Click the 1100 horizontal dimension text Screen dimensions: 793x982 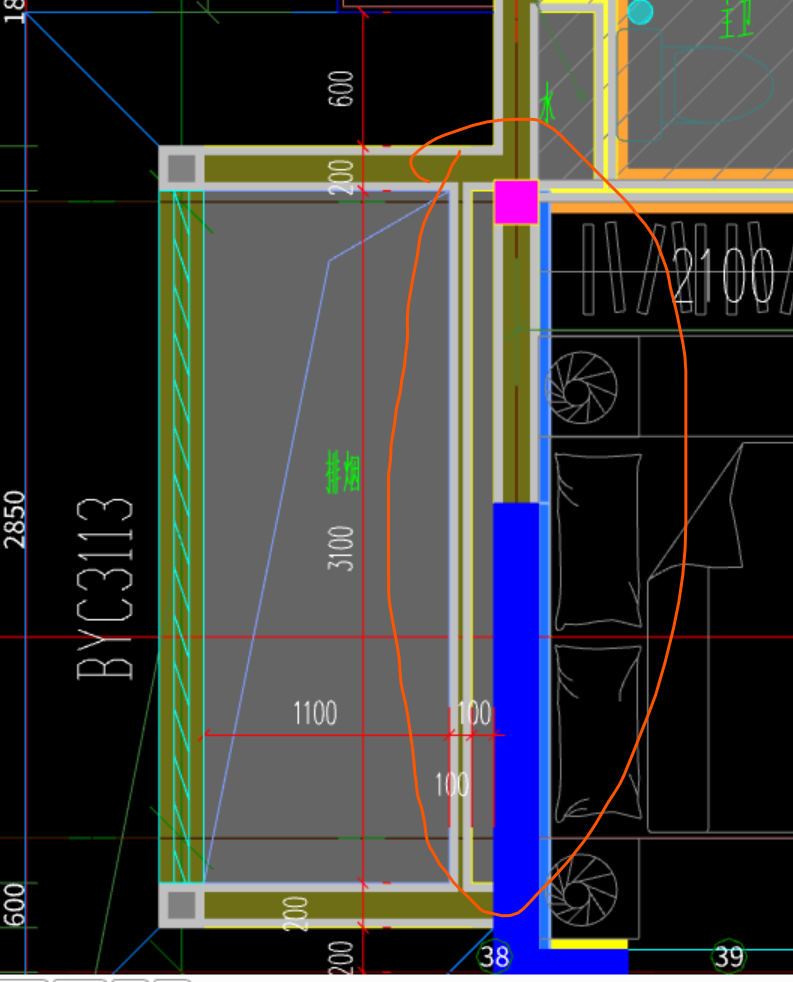coord(315,713)
